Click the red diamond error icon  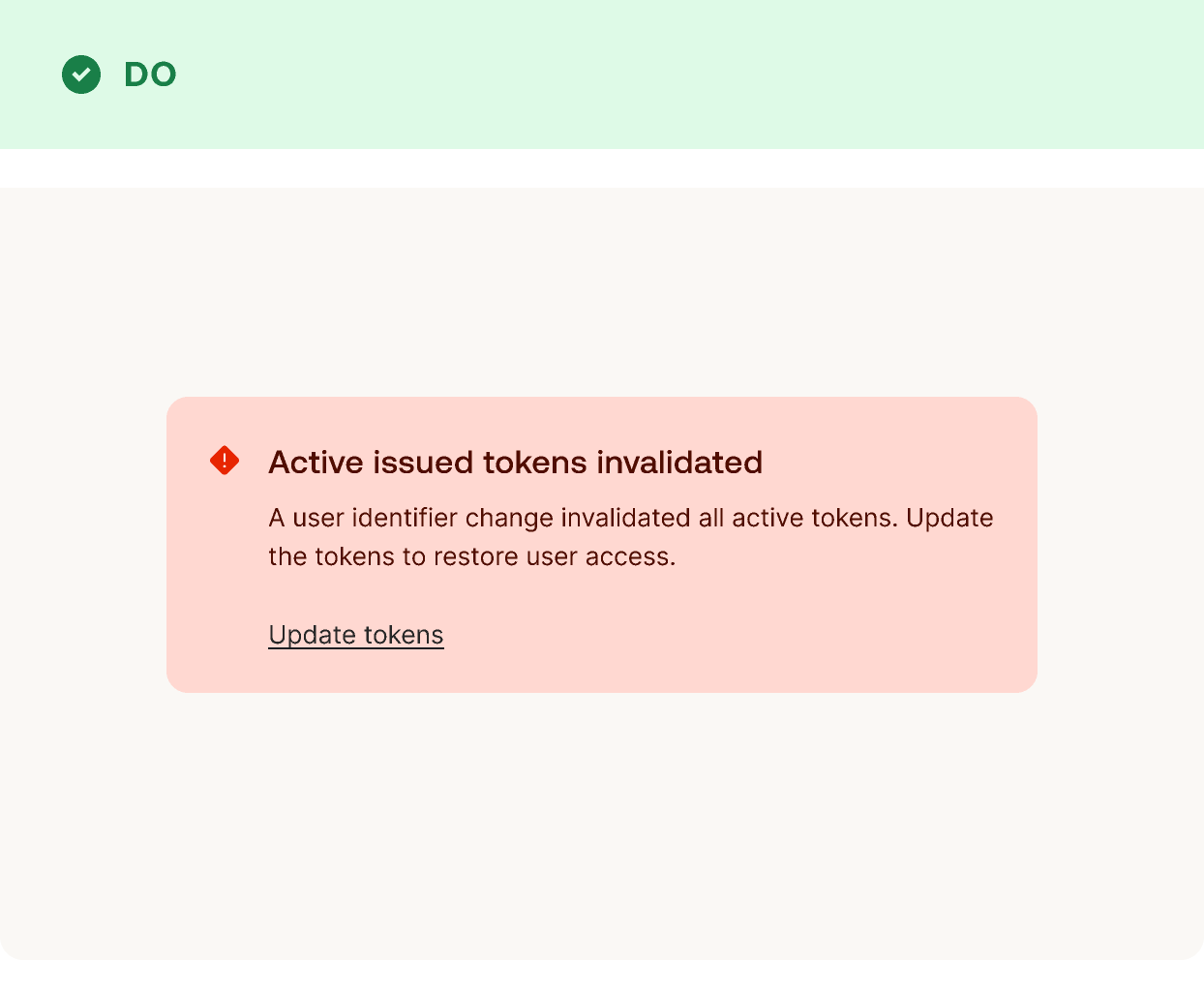tap(225, 461)
